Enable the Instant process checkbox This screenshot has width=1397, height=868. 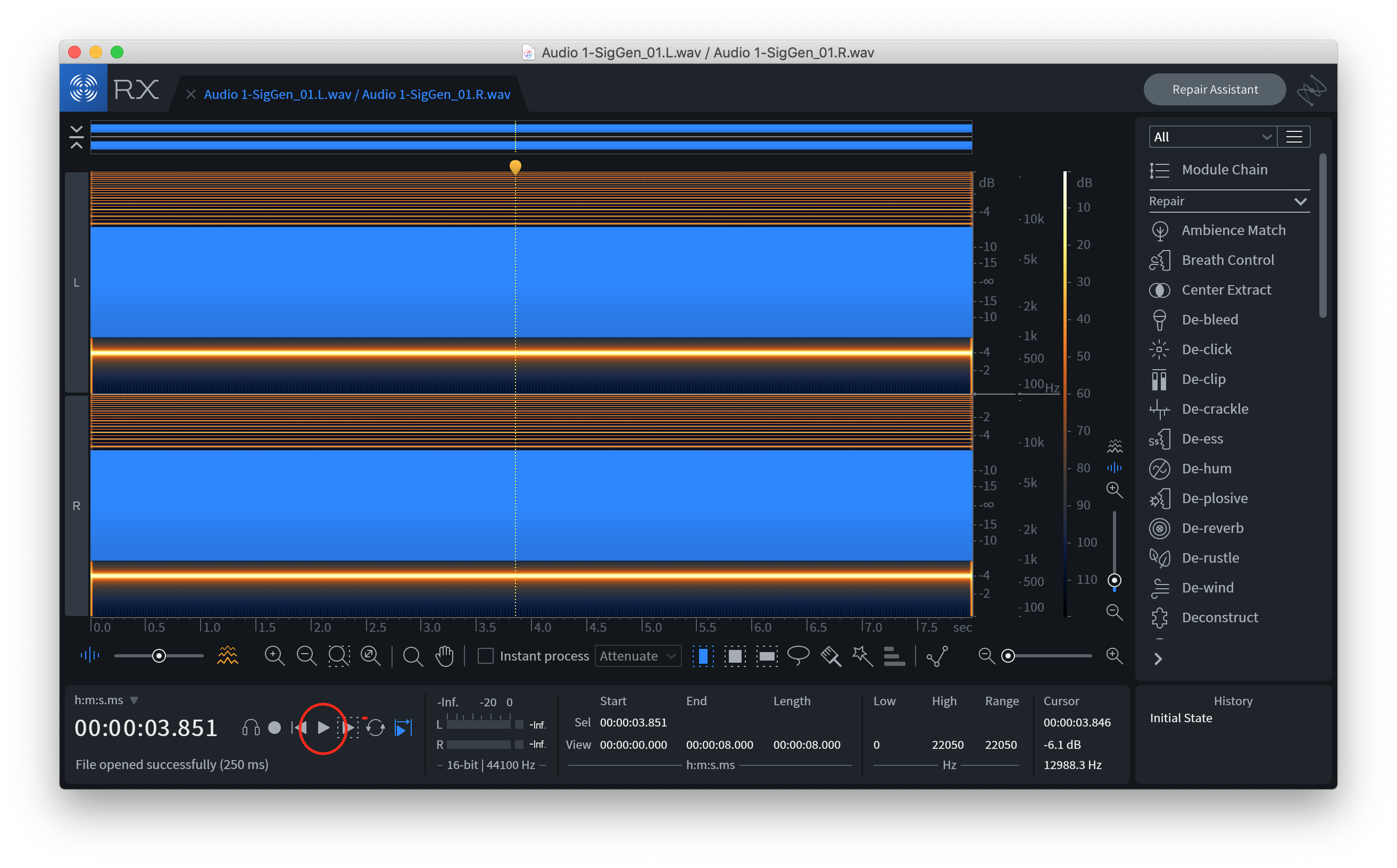[x=486, y=656]
